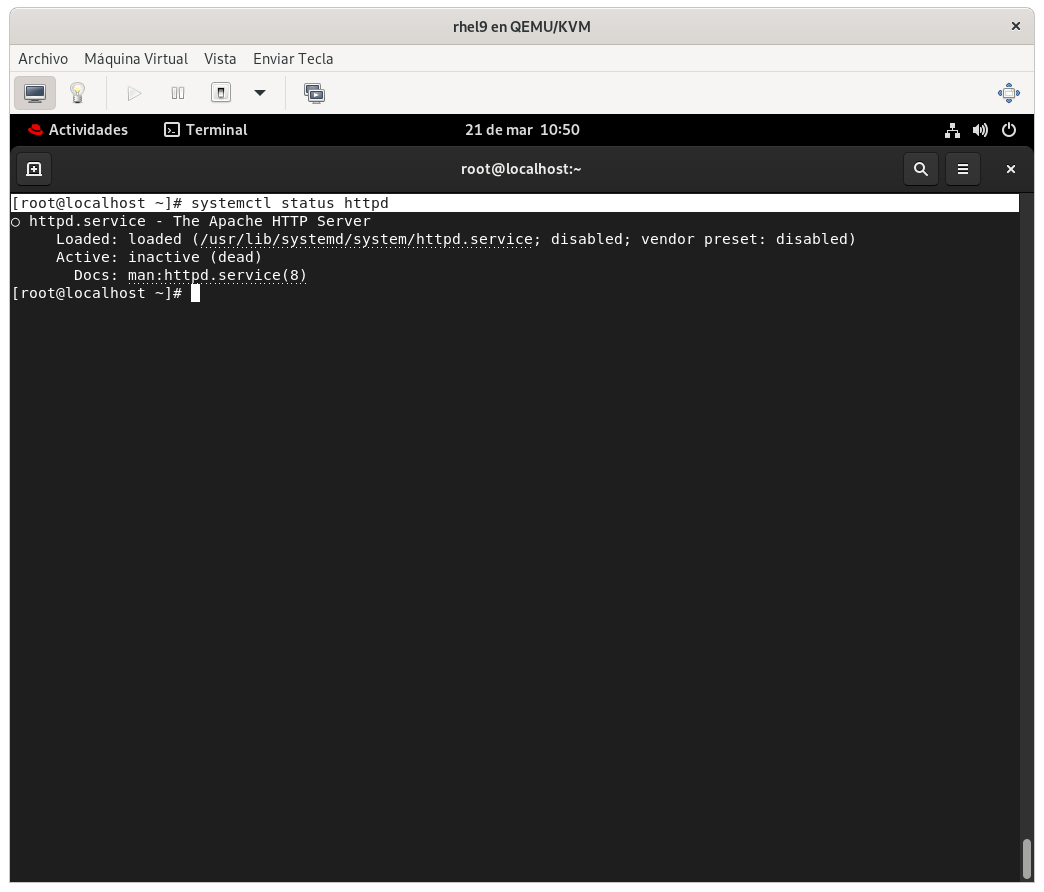Screen dimensions: 1044x892
Task: Open the Archivo menu
Action: (x=43, y=59)
